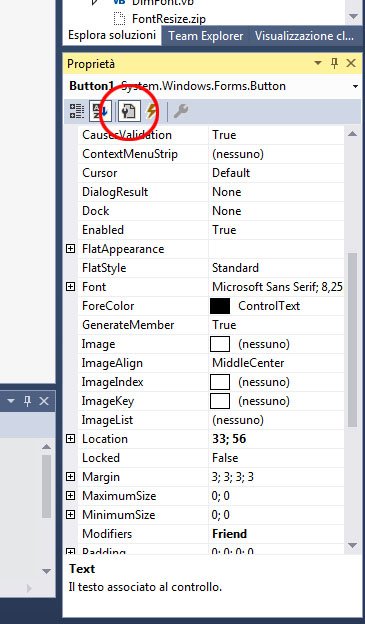Click lower-left panel scroll up arrow
The height and width of the screenshot is (624, 365).
pyautogui.click(x=47, y=447)
